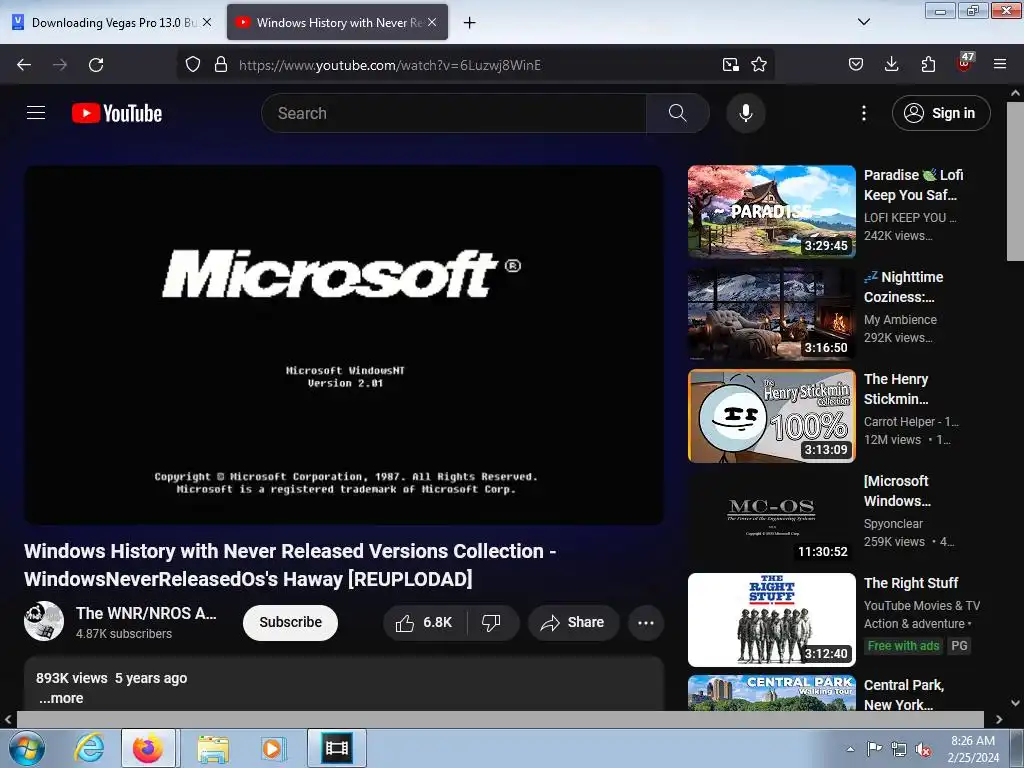Expand the list all tabs dropdown
Viewport: 1024px width, 768px height.
click(863, 22)
